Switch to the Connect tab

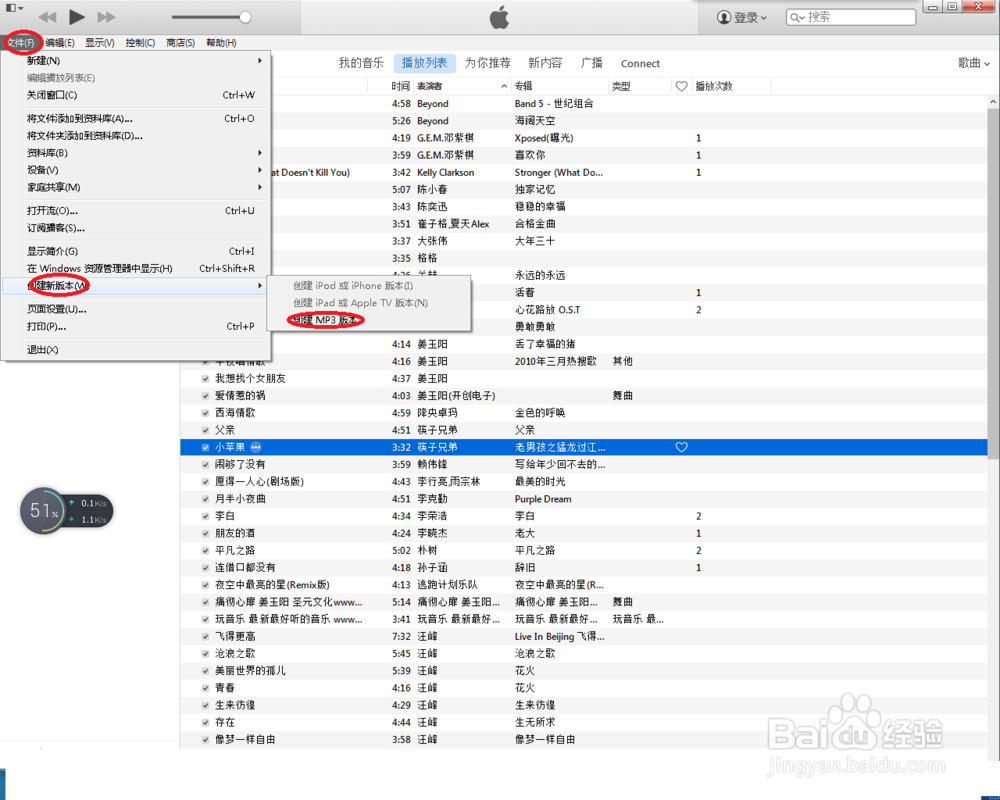[x=640, y=64]
